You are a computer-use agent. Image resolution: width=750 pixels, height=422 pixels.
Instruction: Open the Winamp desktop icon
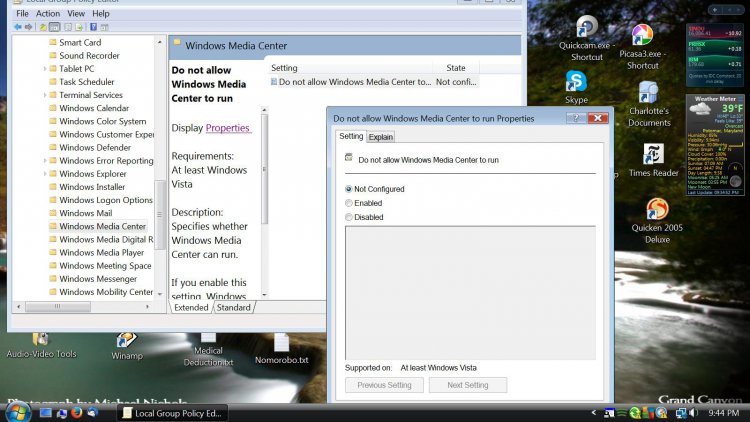[x=127, y=347]
